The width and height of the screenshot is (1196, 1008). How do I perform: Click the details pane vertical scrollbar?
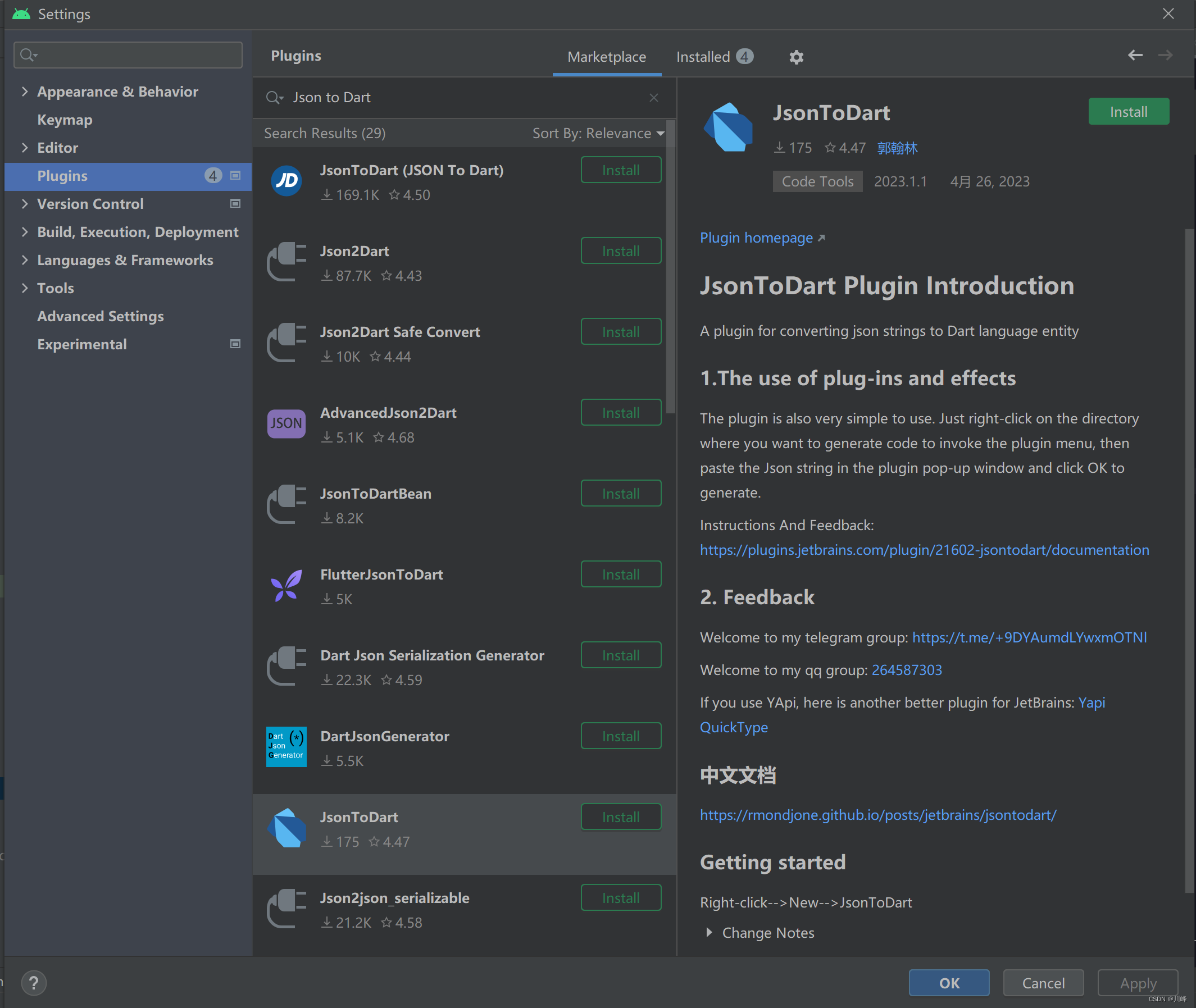coord(1189,560)
